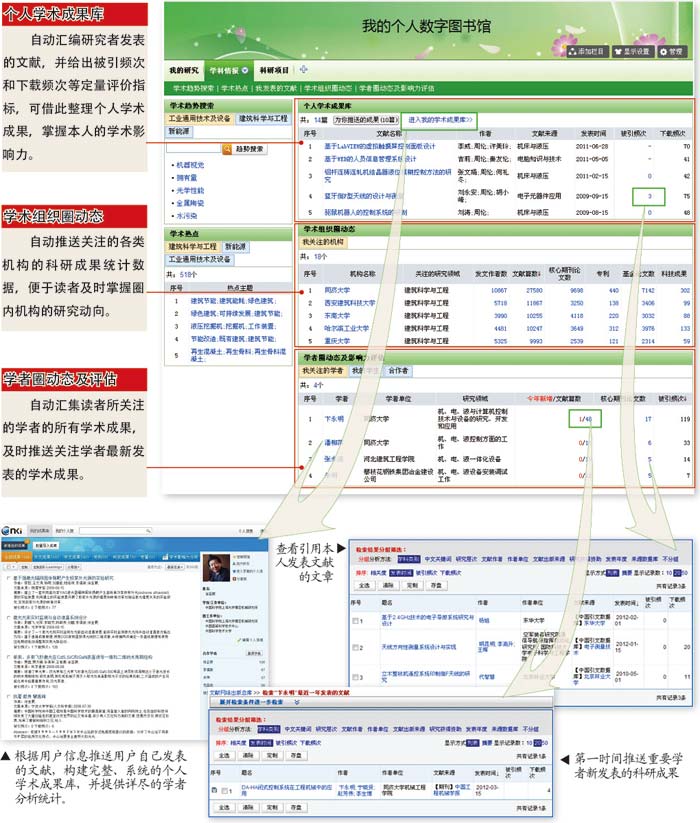Open article 基于LabVIEW的虚拟触摸屏 link
Screen dimensions: 700x823
pyautogui.click(x=379, y=146)
